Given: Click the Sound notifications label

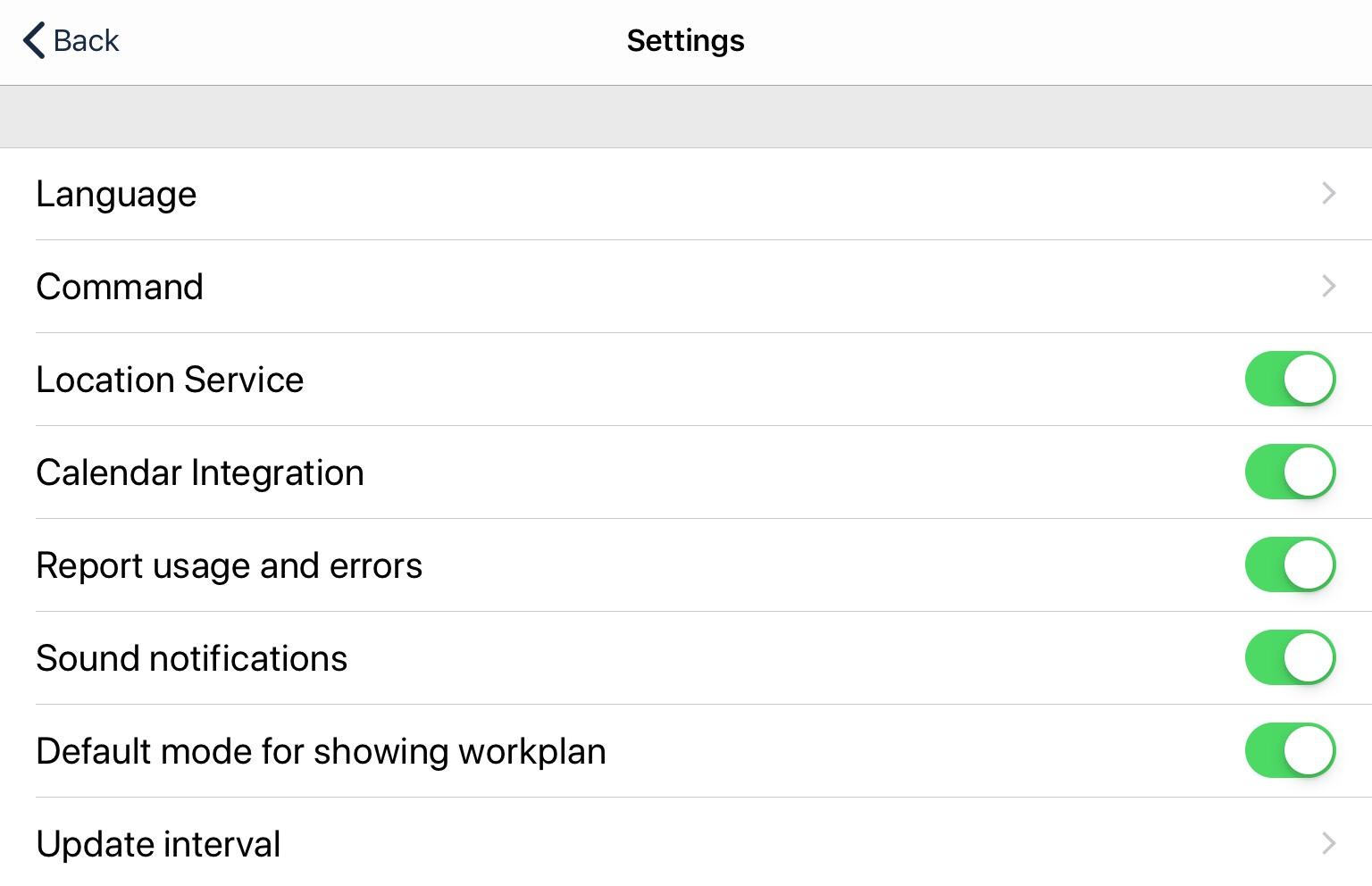Looking at the screenshot, I should (x=191, y=658).
